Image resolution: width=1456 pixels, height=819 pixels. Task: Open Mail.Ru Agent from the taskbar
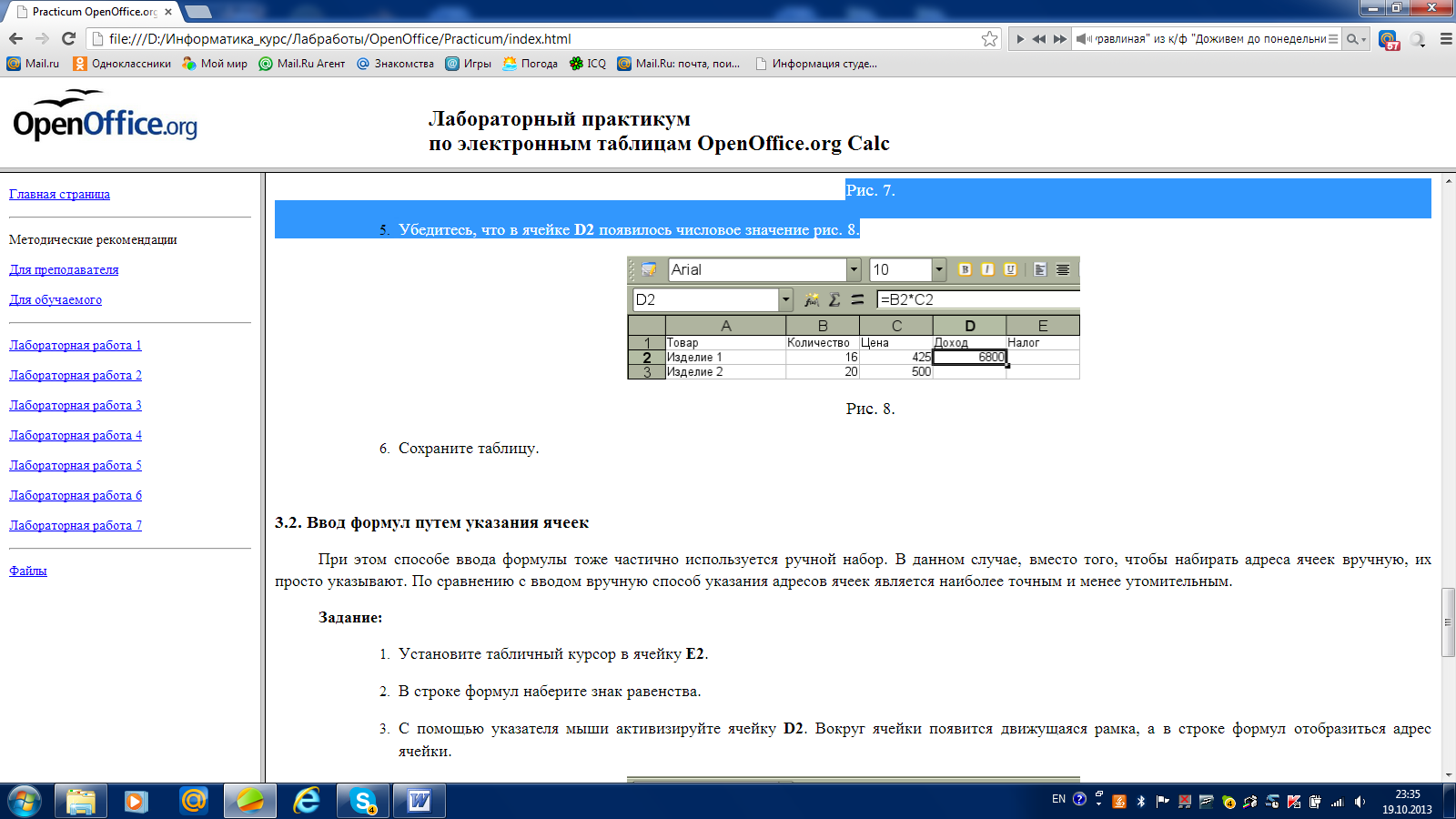tap(193, 801)
